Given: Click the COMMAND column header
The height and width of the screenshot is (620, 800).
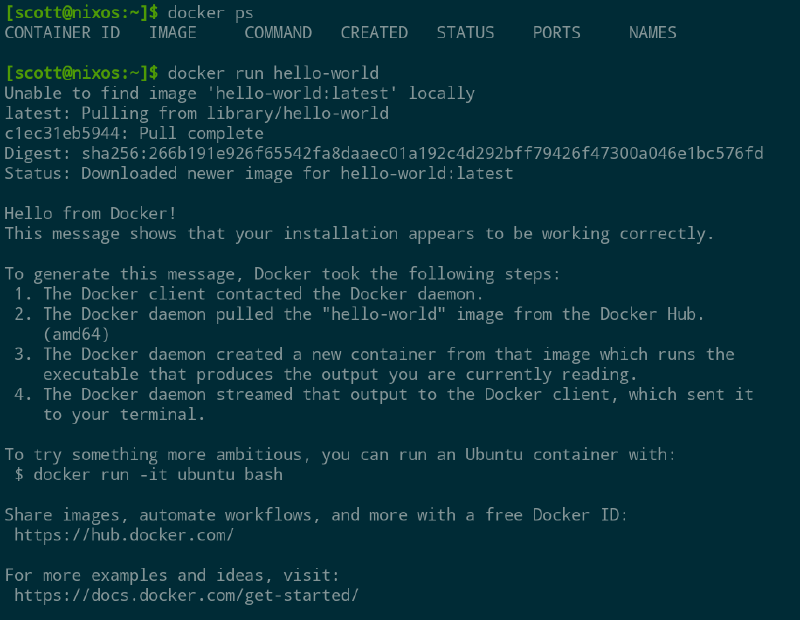Looking at the screenshot, I should [278, 33].
